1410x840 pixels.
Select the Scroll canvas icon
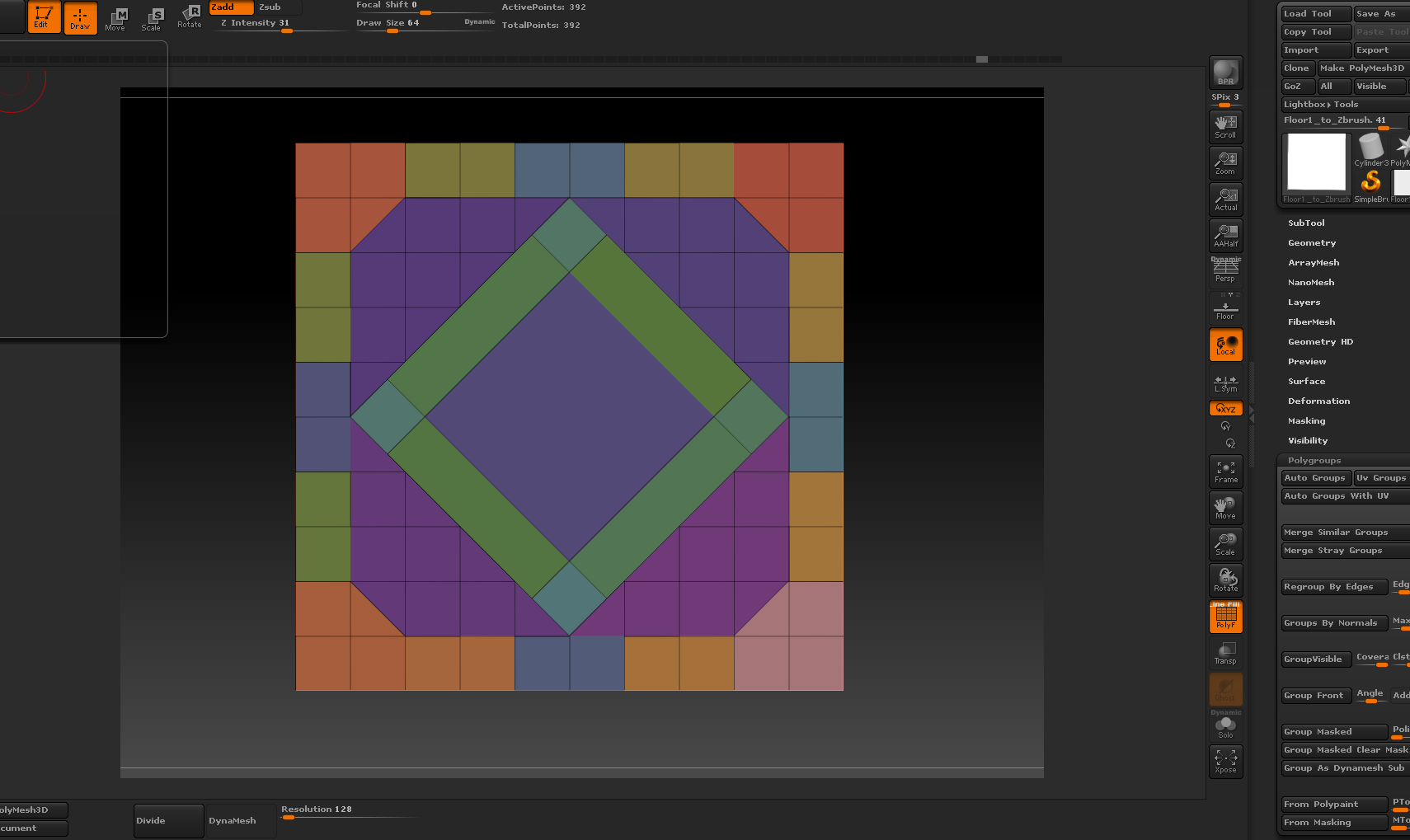(1225, 124)
